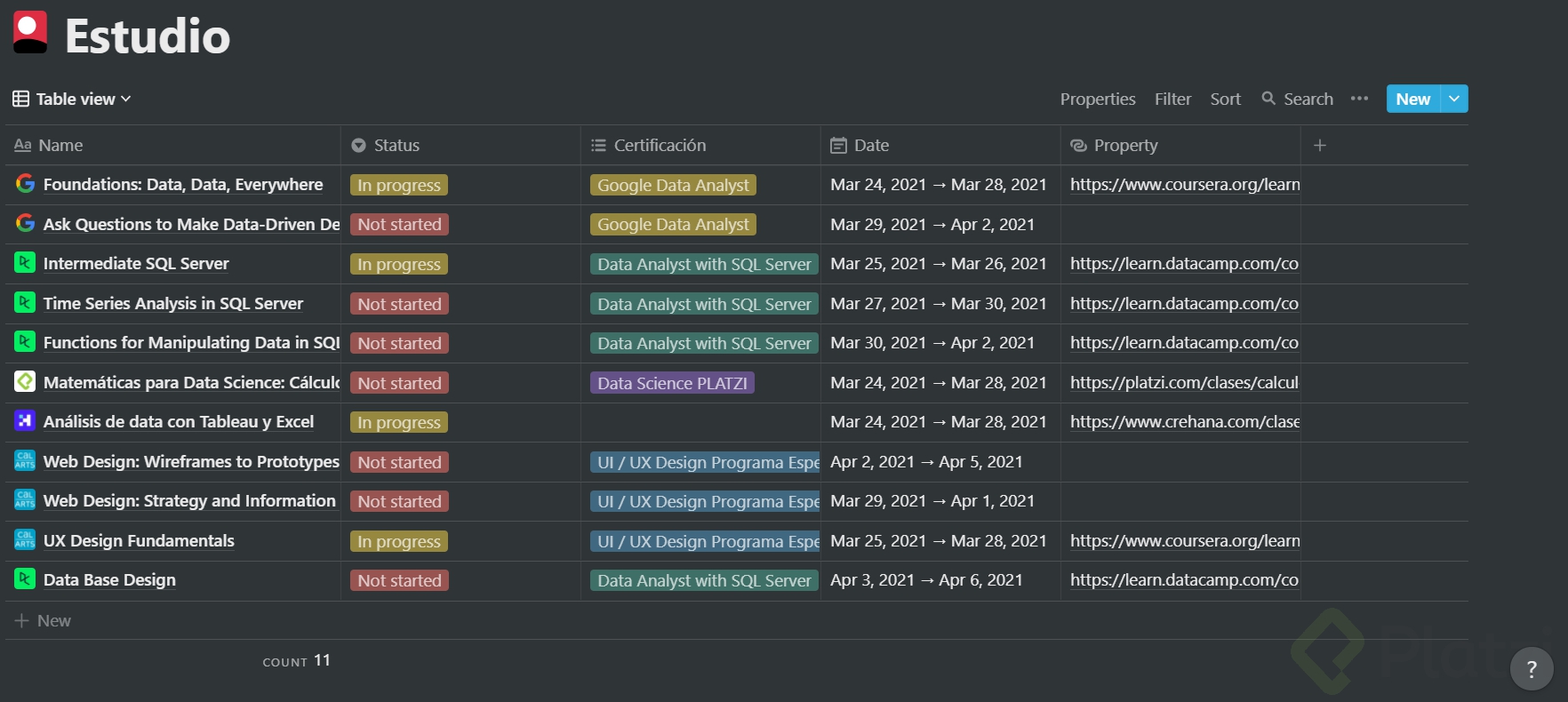Click the Estudio page icon

click(x=30, y=32)
